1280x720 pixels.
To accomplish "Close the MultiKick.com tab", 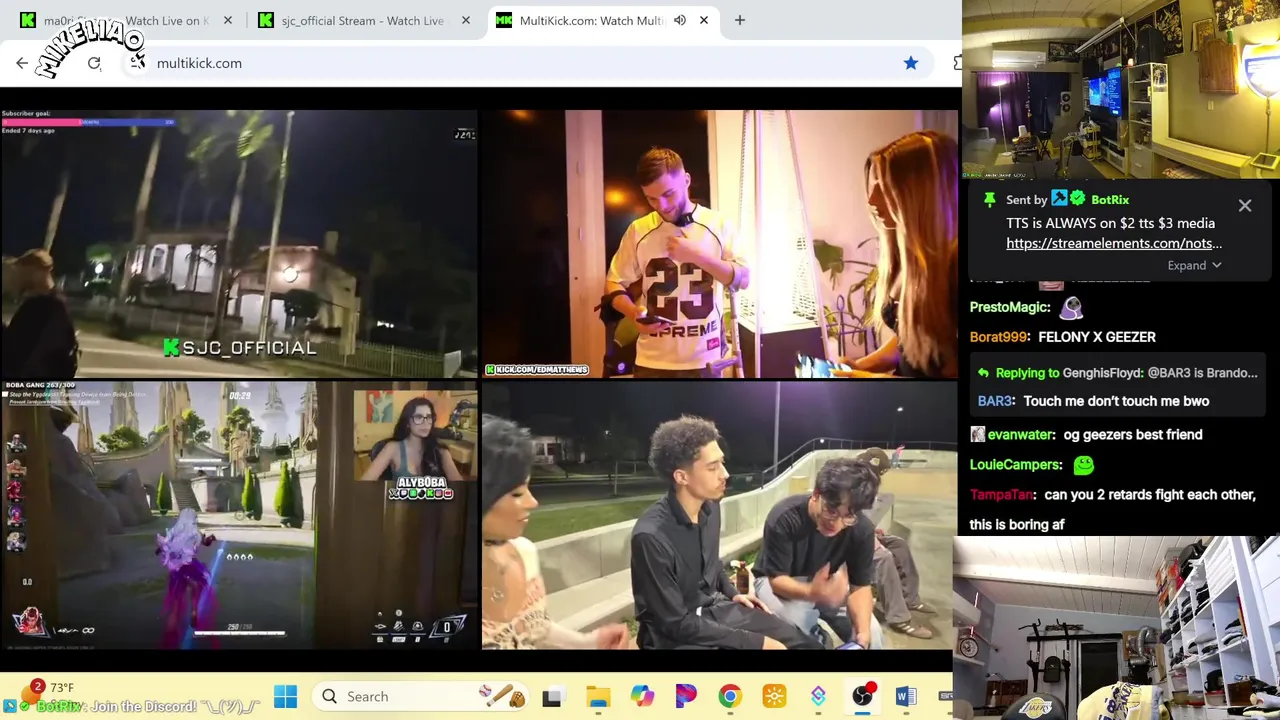I will tap(704, 20).
